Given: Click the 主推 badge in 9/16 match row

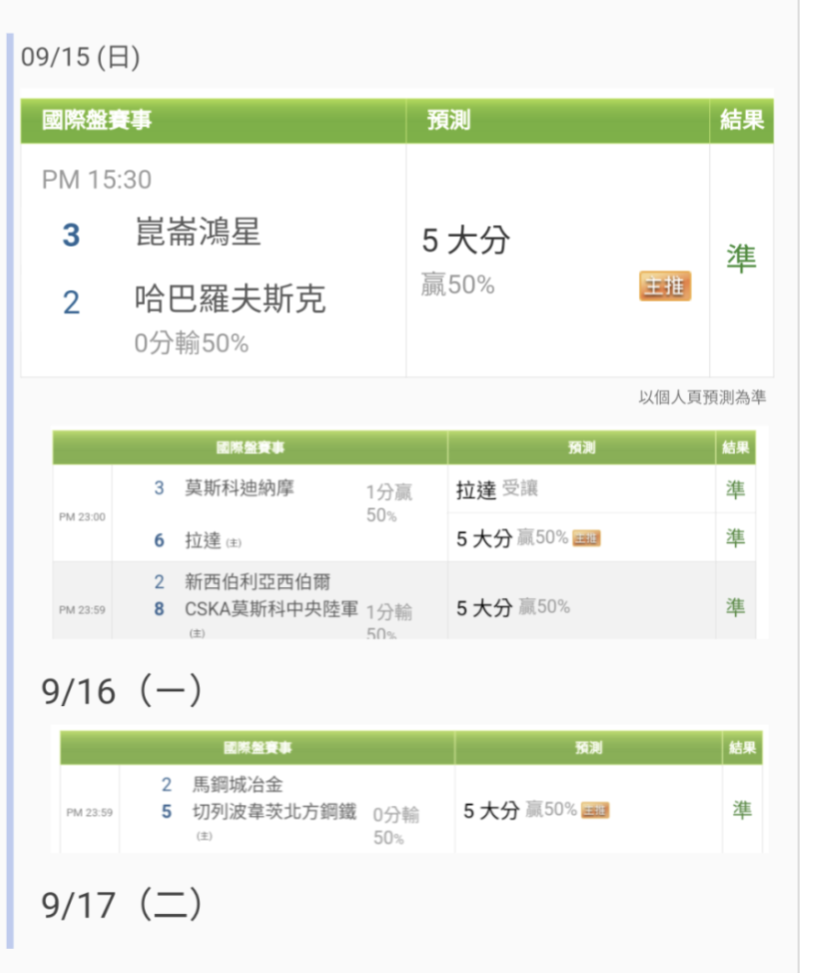Looking at the screenshot, I should click(594, 810).
